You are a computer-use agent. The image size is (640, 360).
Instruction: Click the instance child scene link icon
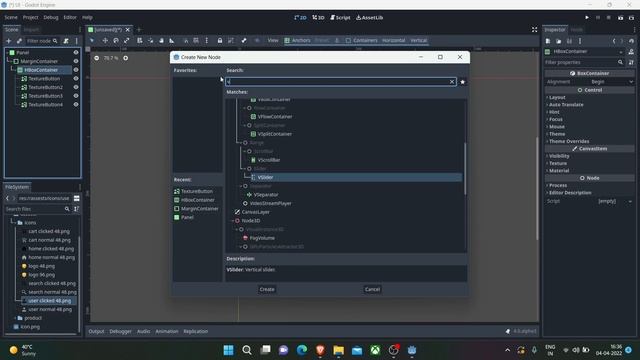[19, 41]
